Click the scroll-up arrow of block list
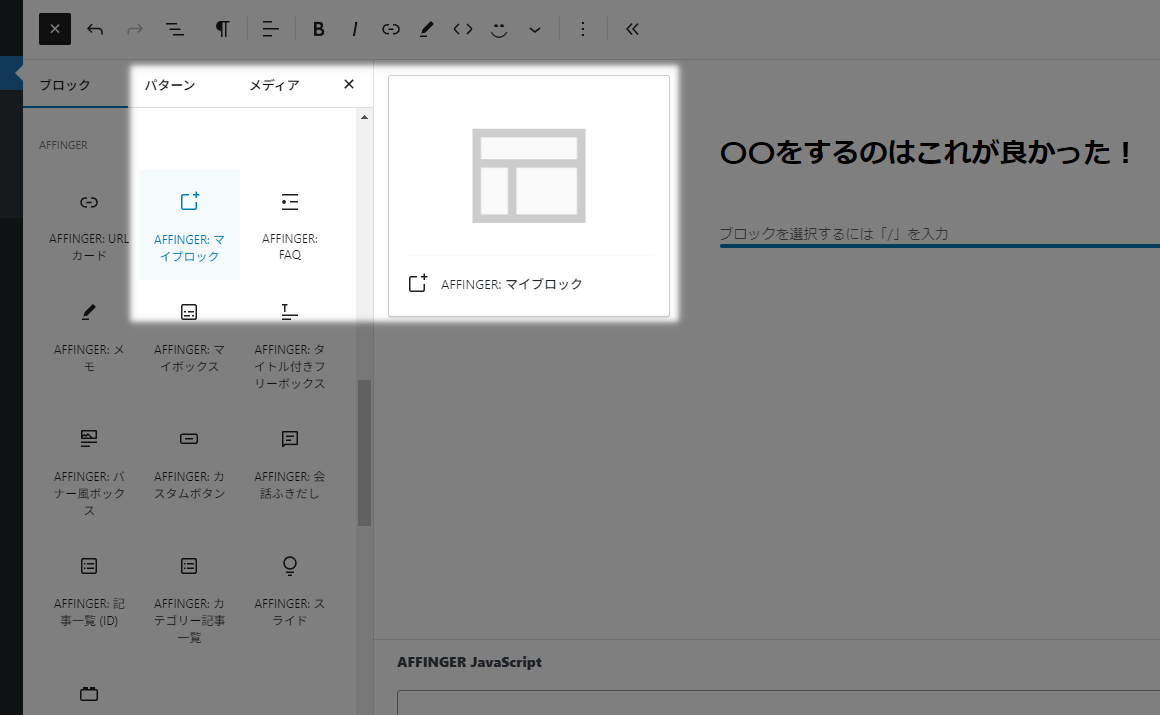Screen dimensions: 1160x715 [364, 117]
